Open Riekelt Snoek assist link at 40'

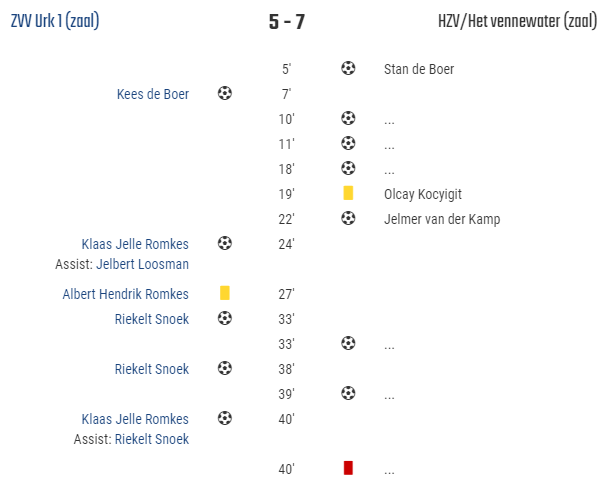click(152, 439)
